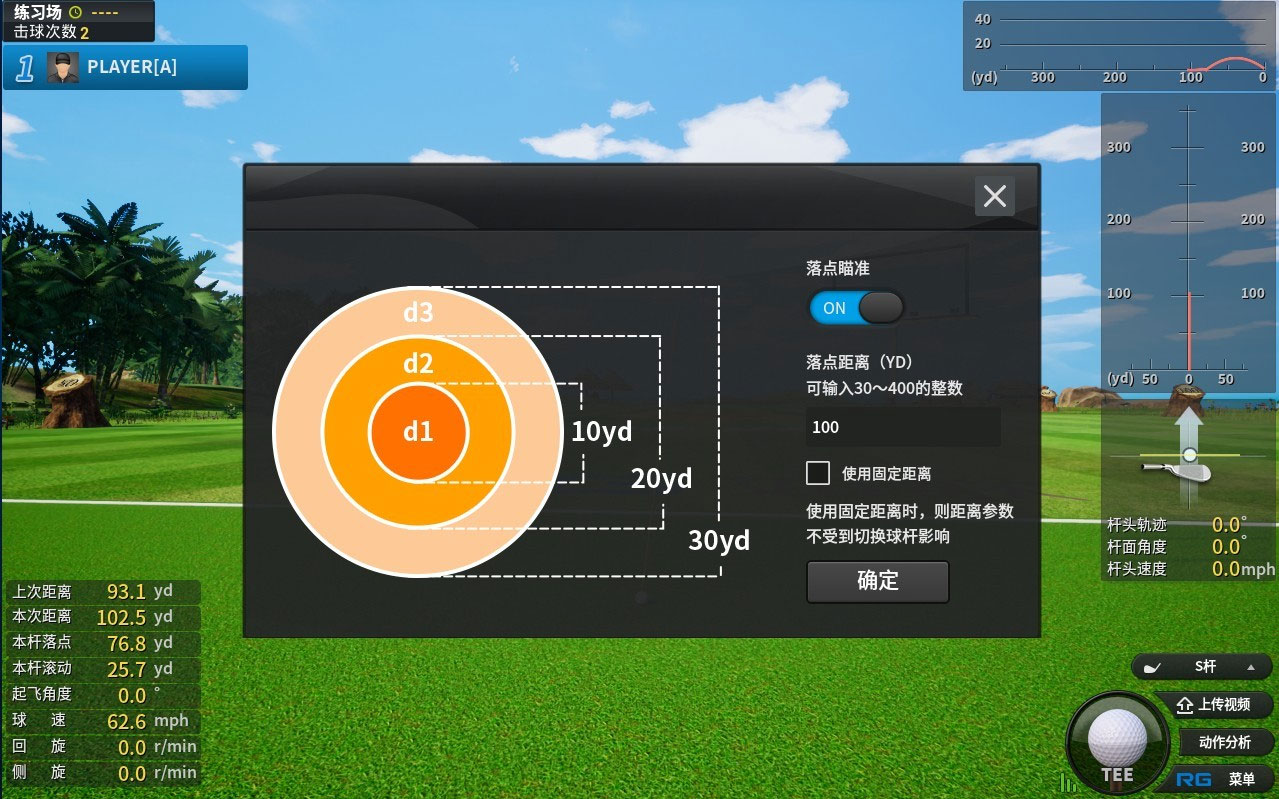Click the player avatar next to PLAYER[A]
The height and width of the screenshot is (799, 1279).
tap(63, 68)
